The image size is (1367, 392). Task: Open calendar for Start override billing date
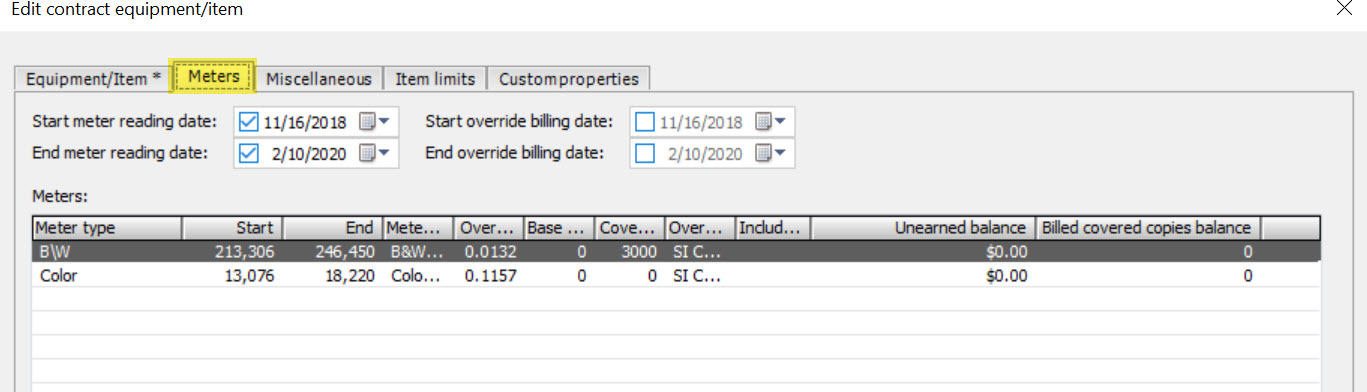[x=772, y=122]
